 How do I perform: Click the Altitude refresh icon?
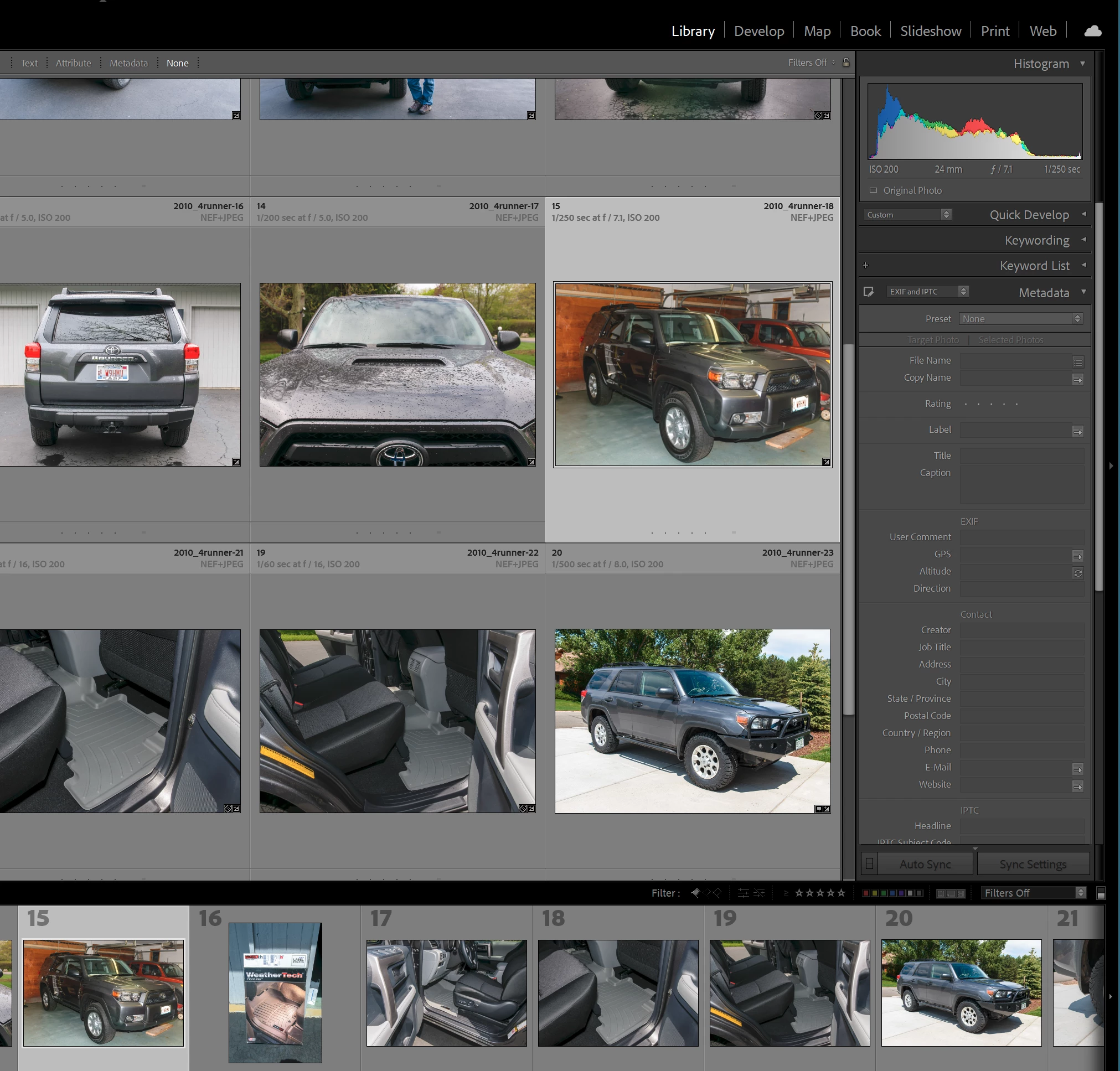[x=1077, y=573]
